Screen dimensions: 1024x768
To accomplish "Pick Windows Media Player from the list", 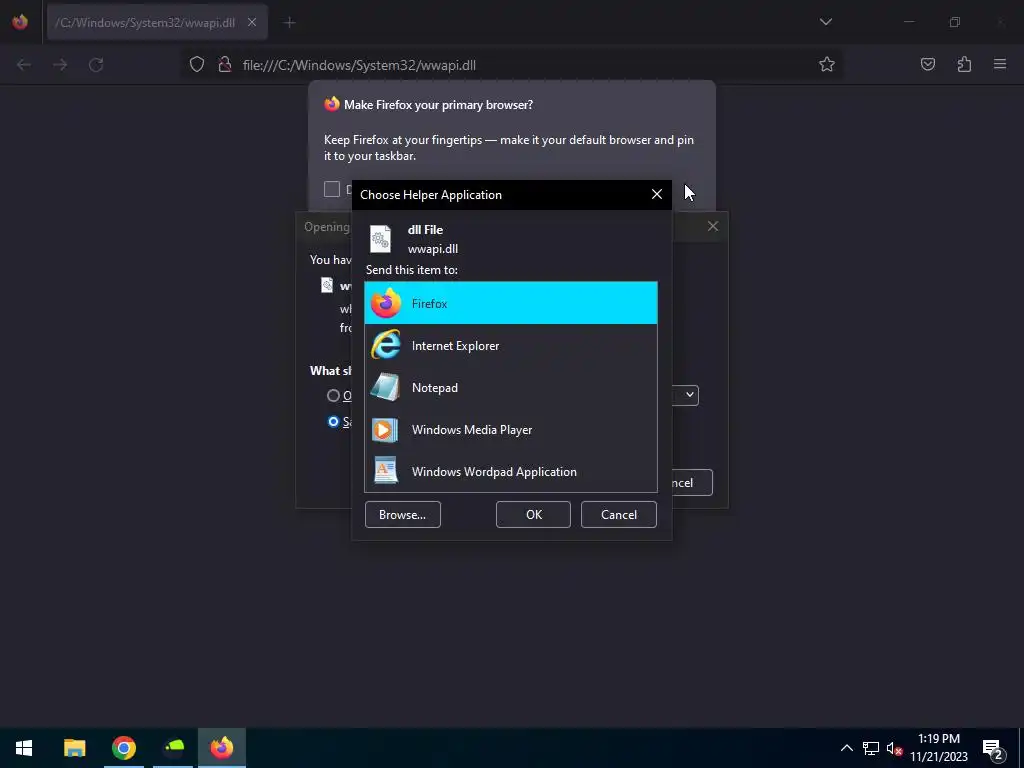I will 511,429.
